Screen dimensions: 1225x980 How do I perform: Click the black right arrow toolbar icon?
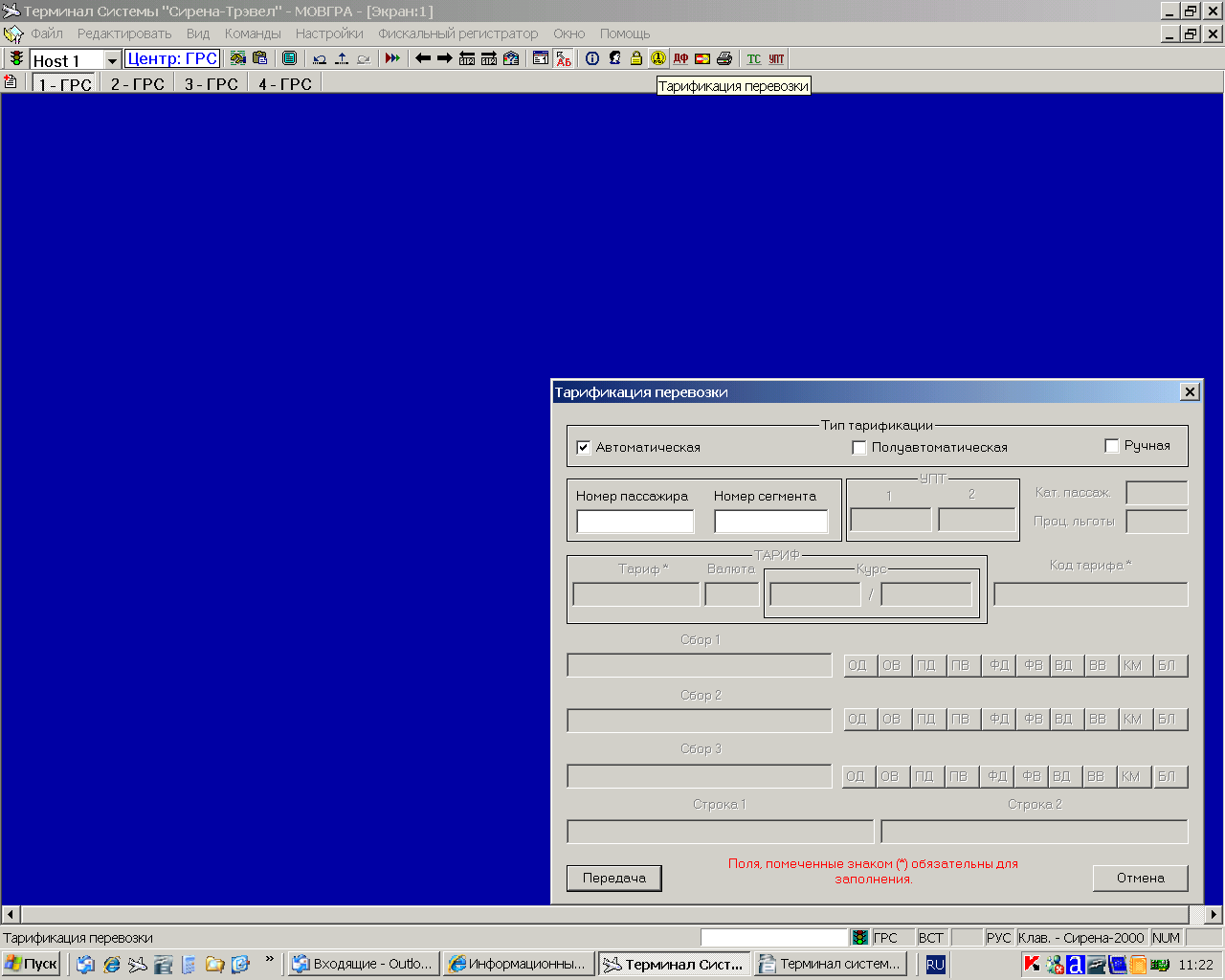point(445,58)
